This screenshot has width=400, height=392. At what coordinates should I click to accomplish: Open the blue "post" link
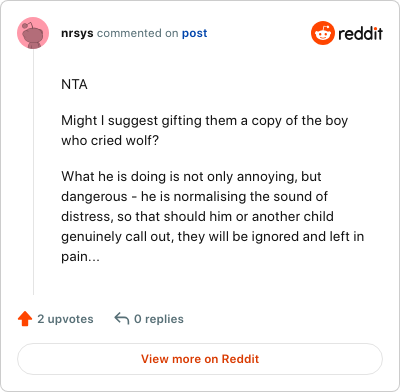tap(195, 34)
